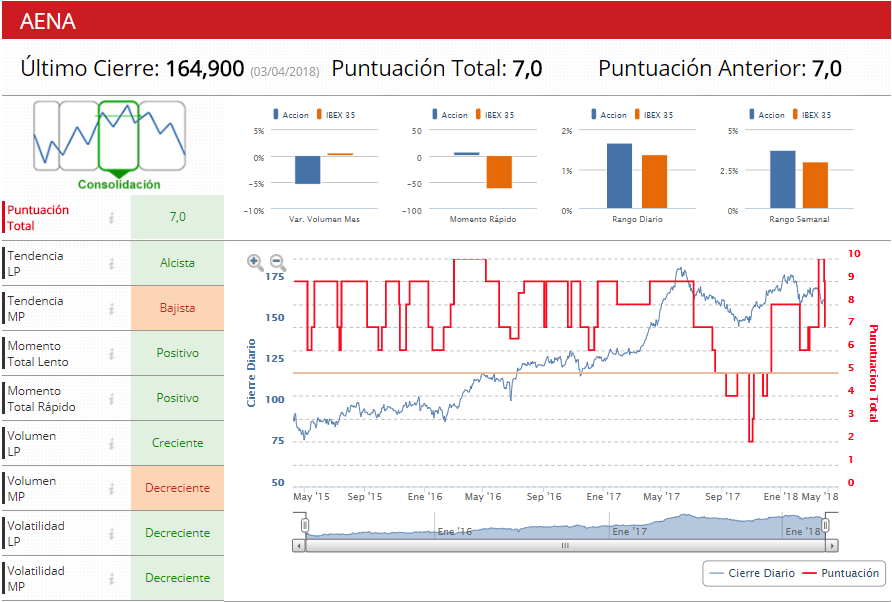Screen dimensions: 892x602
Task: Click the Var. Volumen Mes chart caption
Action: click(x=324, y=219)
